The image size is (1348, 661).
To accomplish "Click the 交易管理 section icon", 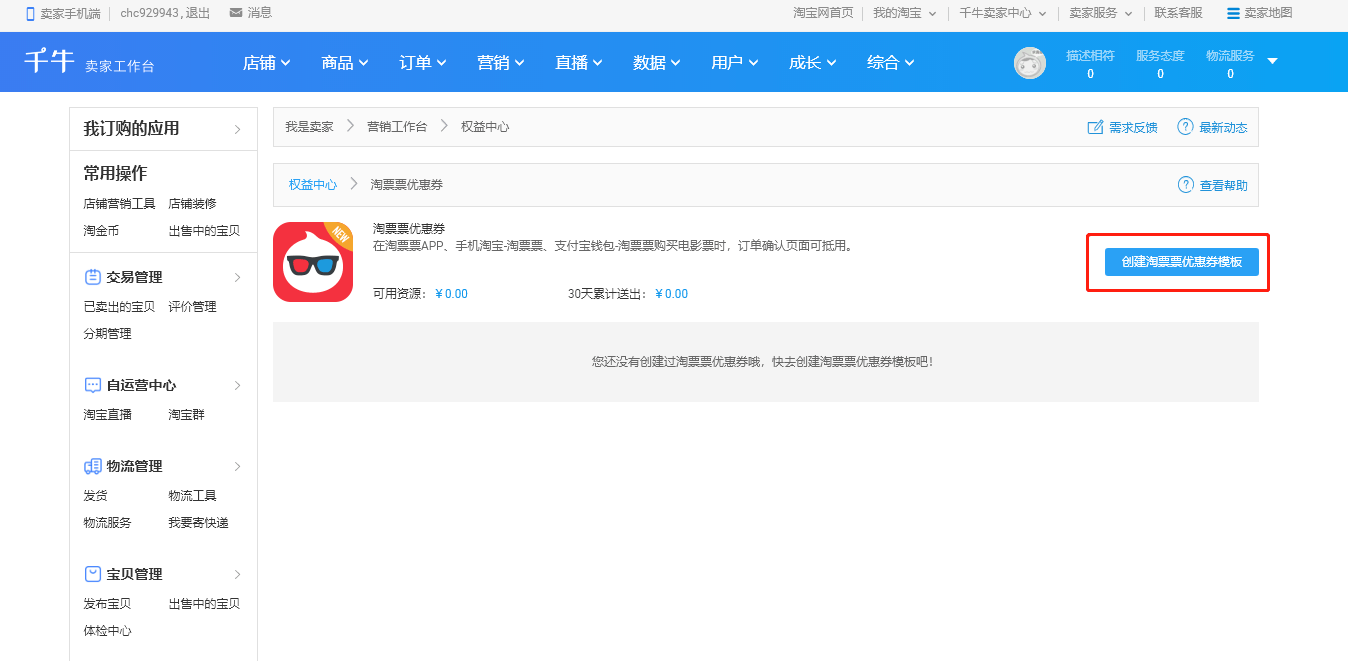I will tap(93, 277).
